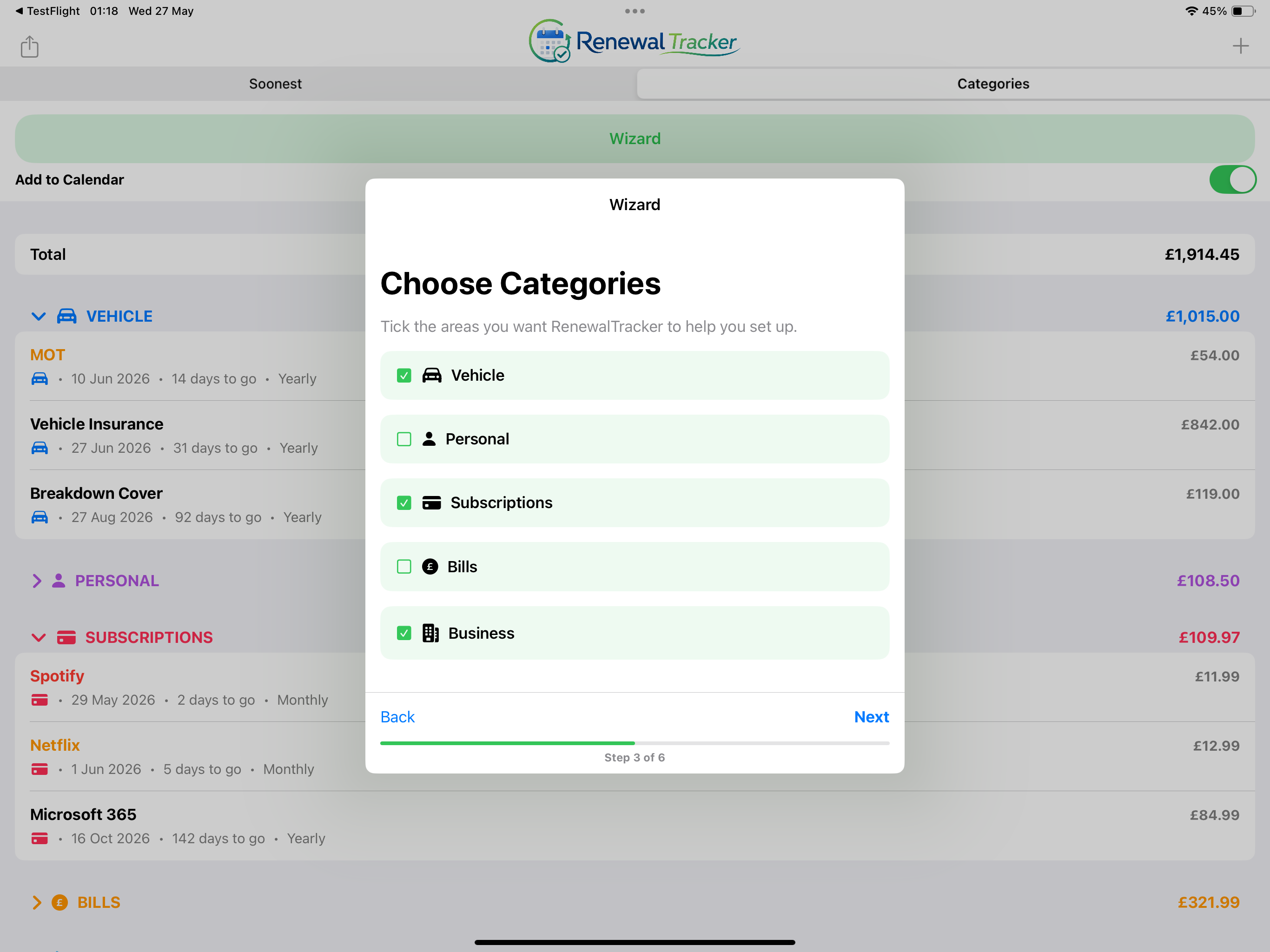Tap the share icon in the top bar

pyautogui.click(x=29, y=46)
